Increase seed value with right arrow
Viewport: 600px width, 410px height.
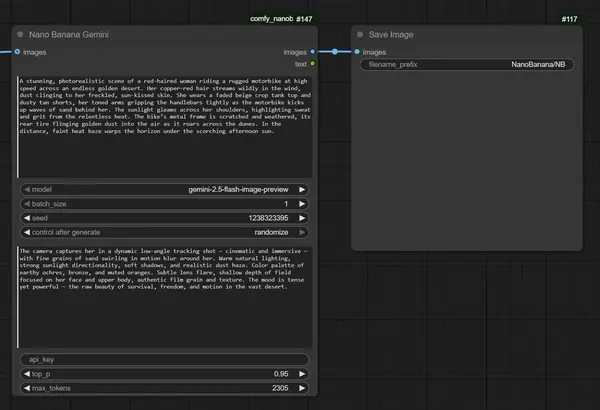[x=302, y=218]
